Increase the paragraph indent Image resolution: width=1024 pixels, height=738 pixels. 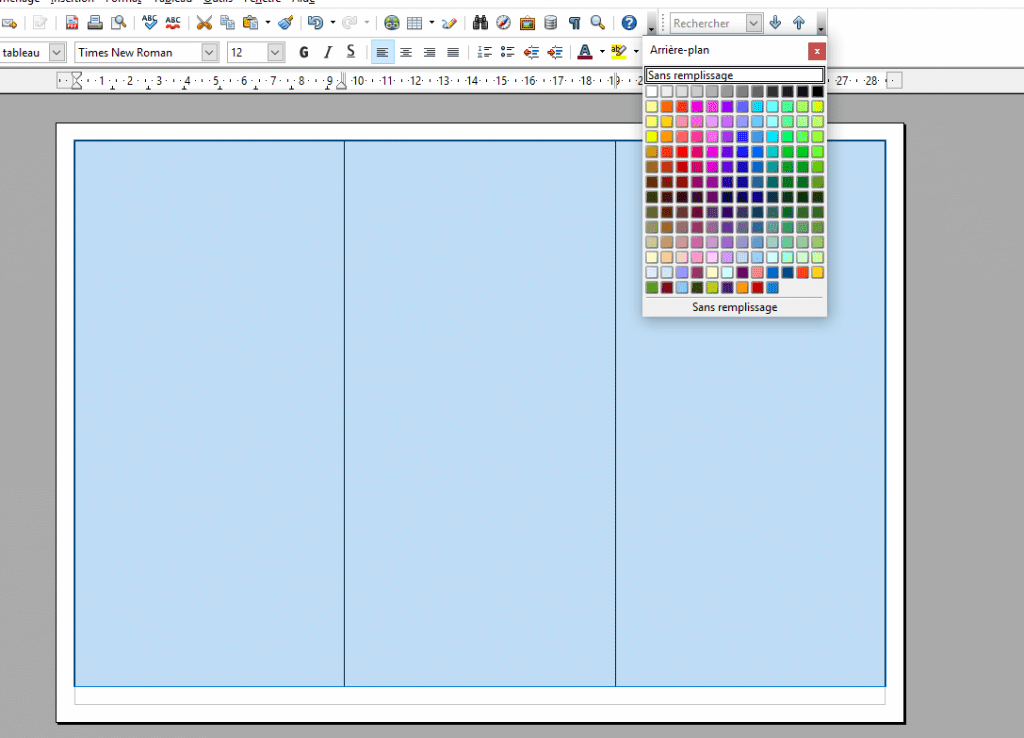[555, 52]
